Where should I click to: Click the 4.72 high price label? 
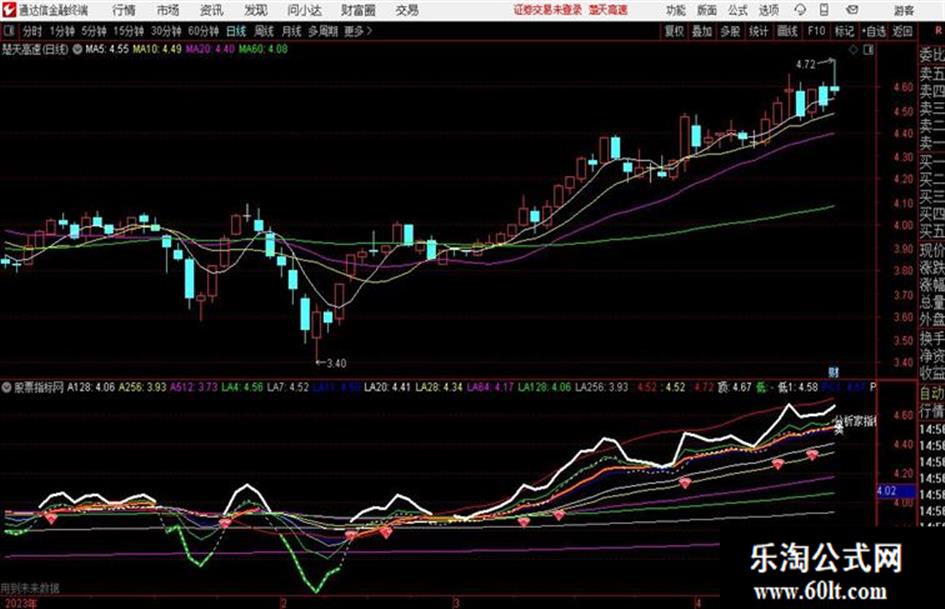(806, 65)
